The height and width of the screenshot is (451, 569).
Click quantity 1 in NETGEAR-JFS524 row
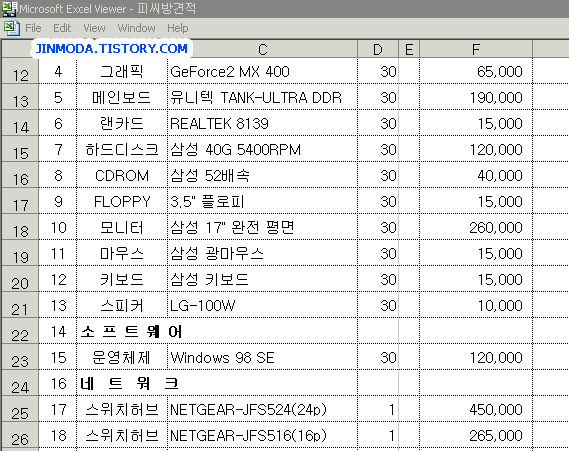click(x=378, y=409)
